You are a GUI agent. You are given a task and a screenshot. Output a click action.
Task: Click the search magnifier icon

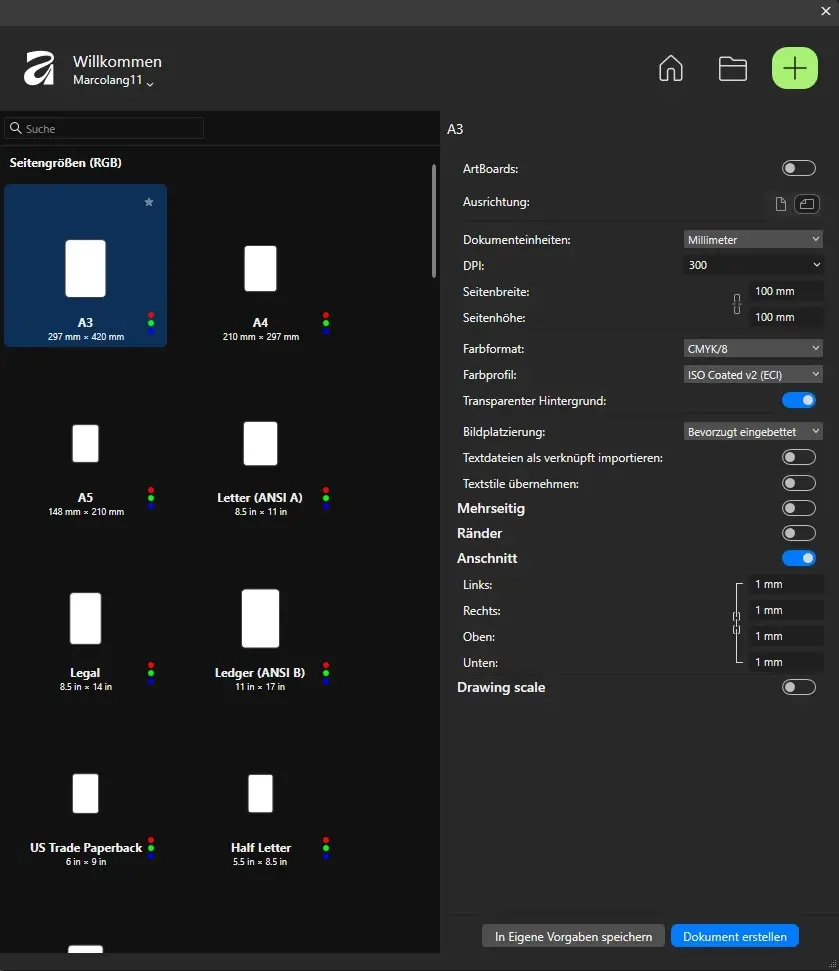pyautogui.click(x=15, y=128)
